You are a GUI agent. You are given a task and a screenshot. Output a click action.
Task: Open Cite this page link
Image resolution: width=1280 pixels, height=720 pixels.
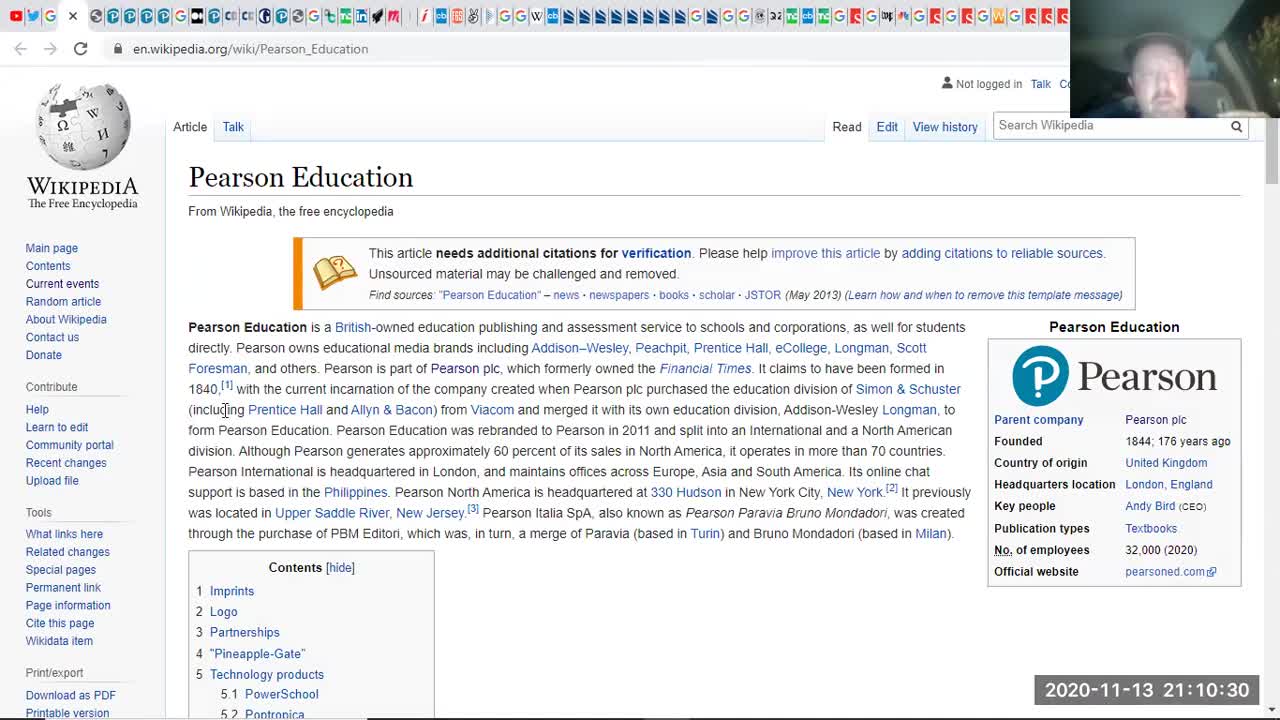[x=60, y=624]
